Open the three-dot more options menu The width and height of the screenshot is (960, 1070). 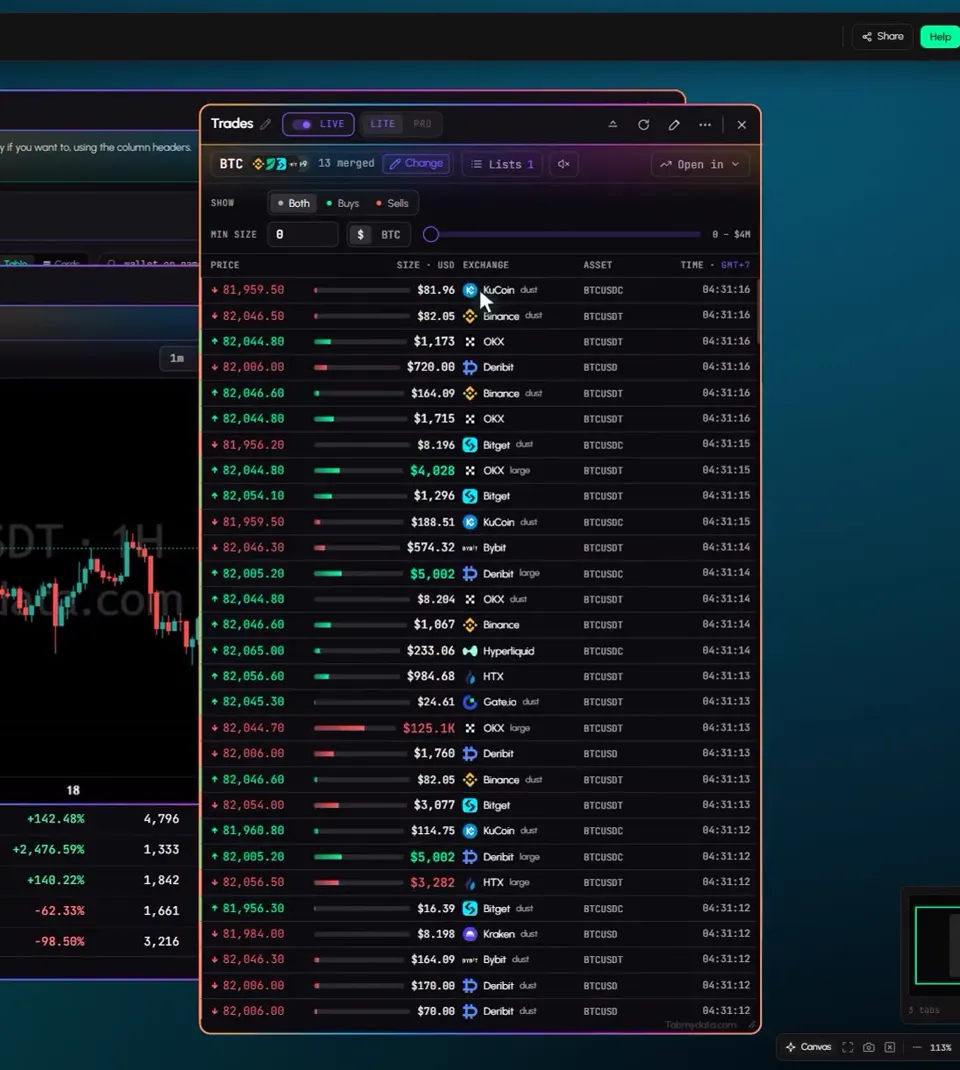[705, 125]
